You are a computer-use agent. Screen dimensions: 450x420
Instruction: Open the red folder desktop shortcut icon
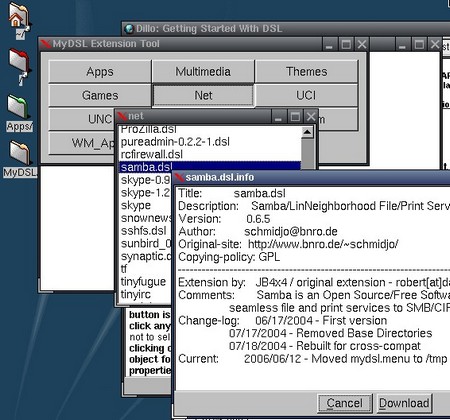coord(20,66)
